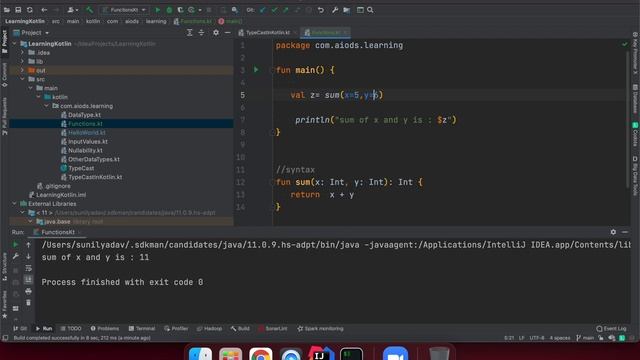
Task: Click the Rollback undo icon
Action: click(321, 10)
